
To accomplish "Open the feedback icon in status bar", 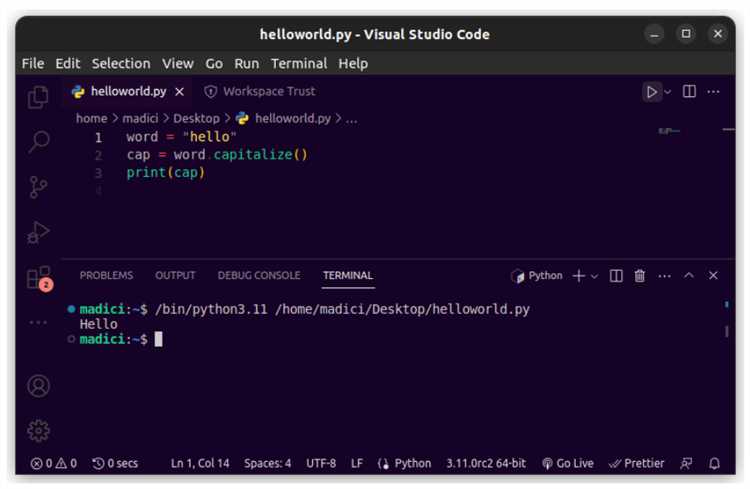I will (686, 463).
